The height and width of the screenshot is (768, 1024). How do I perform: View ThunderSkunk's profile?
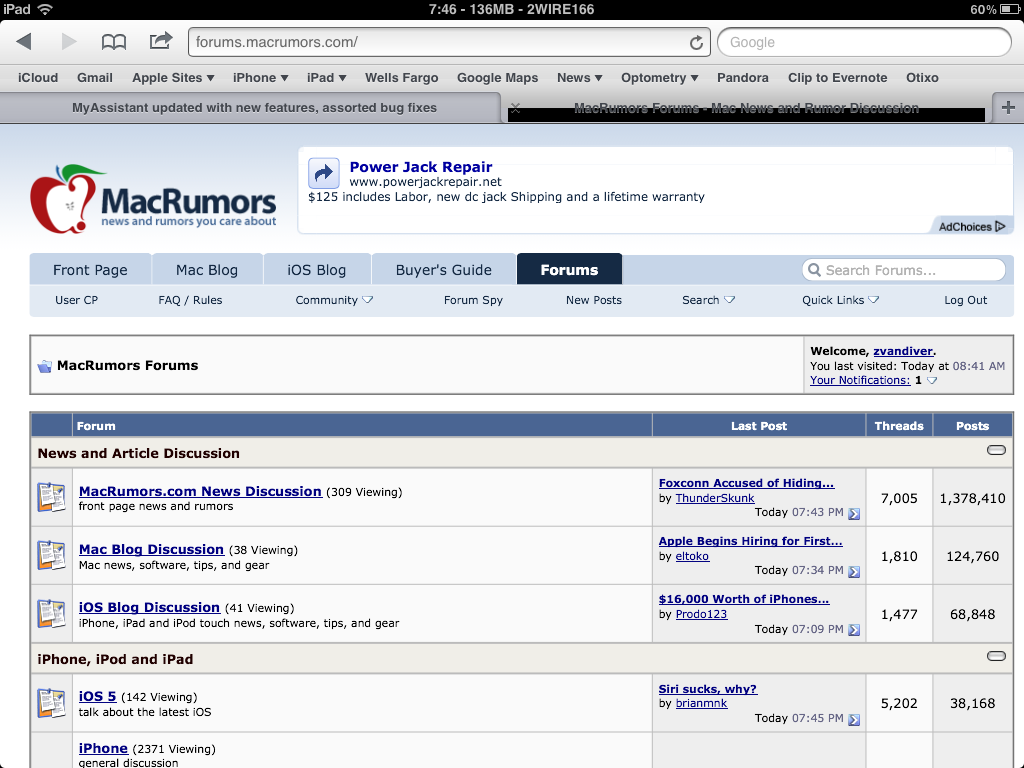click(x=714, y=498)
